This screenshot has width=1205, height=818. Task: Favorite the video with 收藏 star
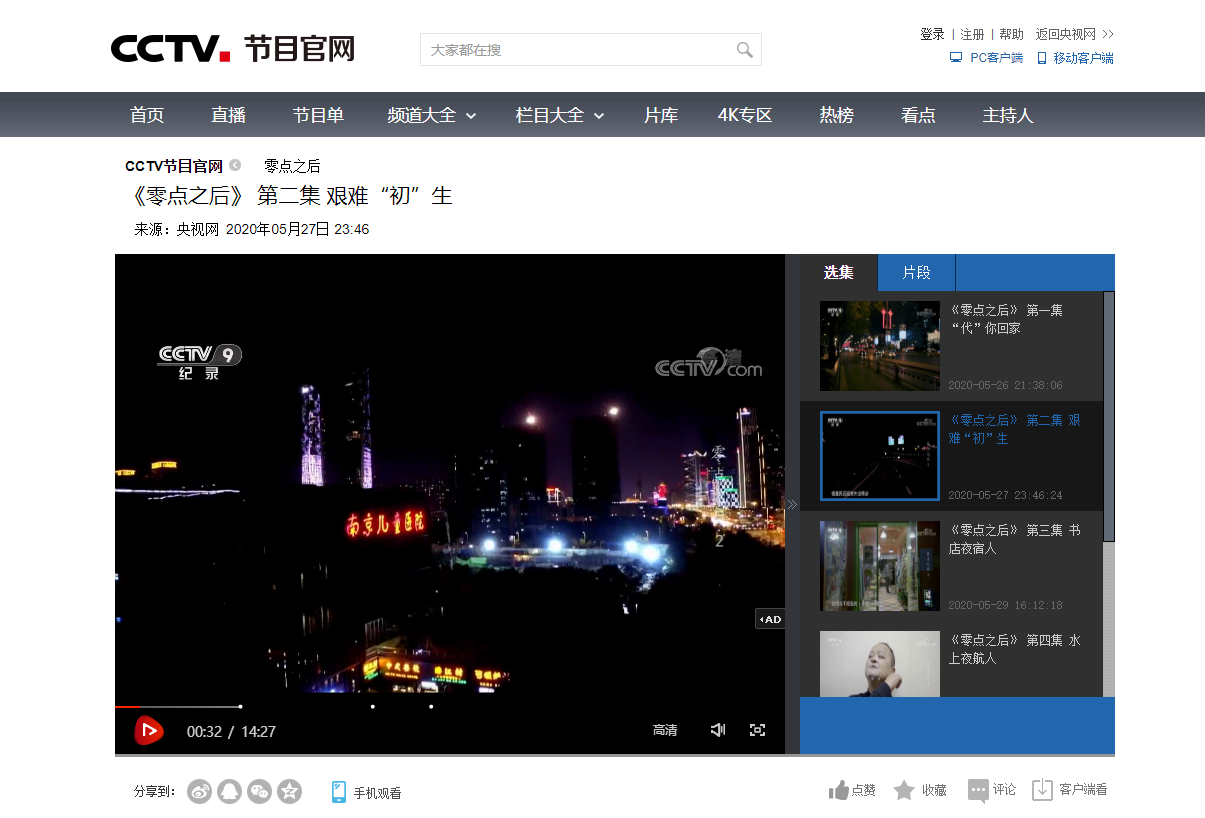pyautogui.click(x=904, y=790)
